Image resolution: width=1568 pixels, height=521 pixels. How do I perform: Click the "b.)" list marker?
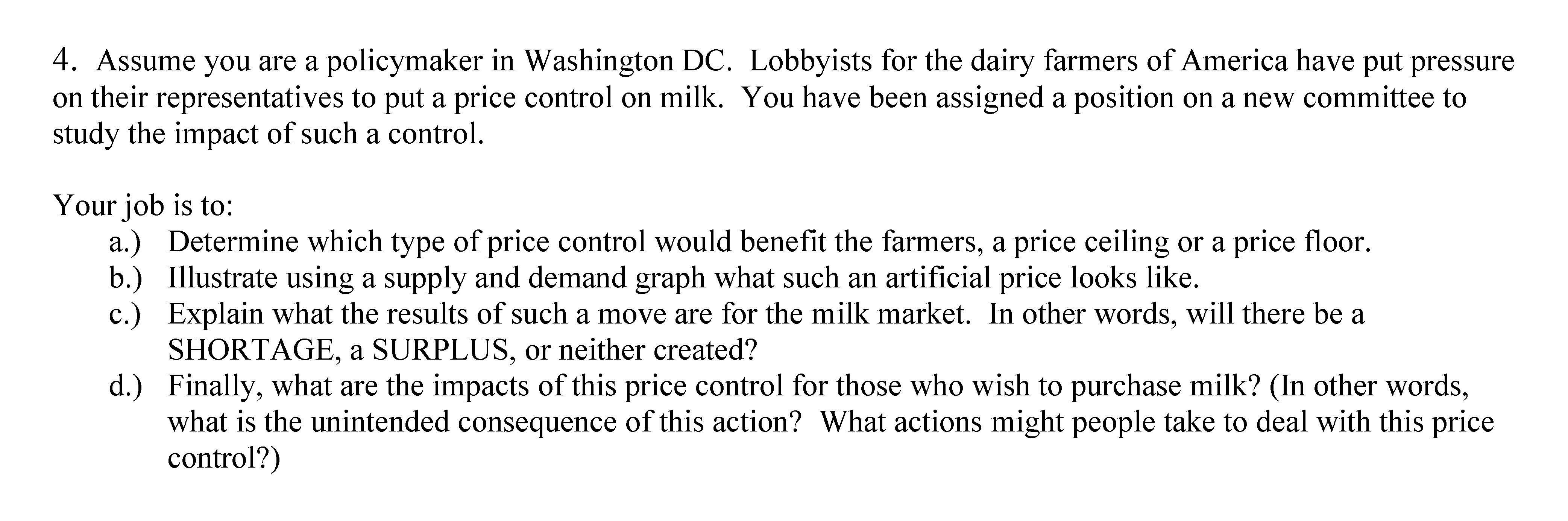(x=125, y=278)
